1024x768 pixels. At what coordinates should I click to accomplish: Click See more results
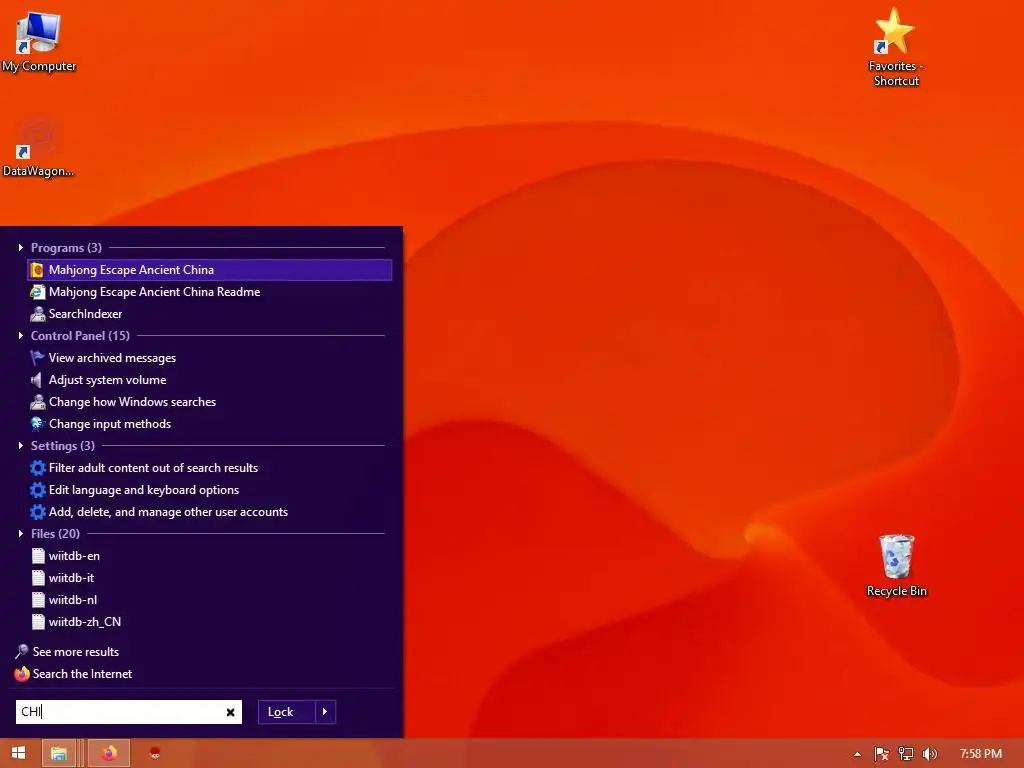67,652
